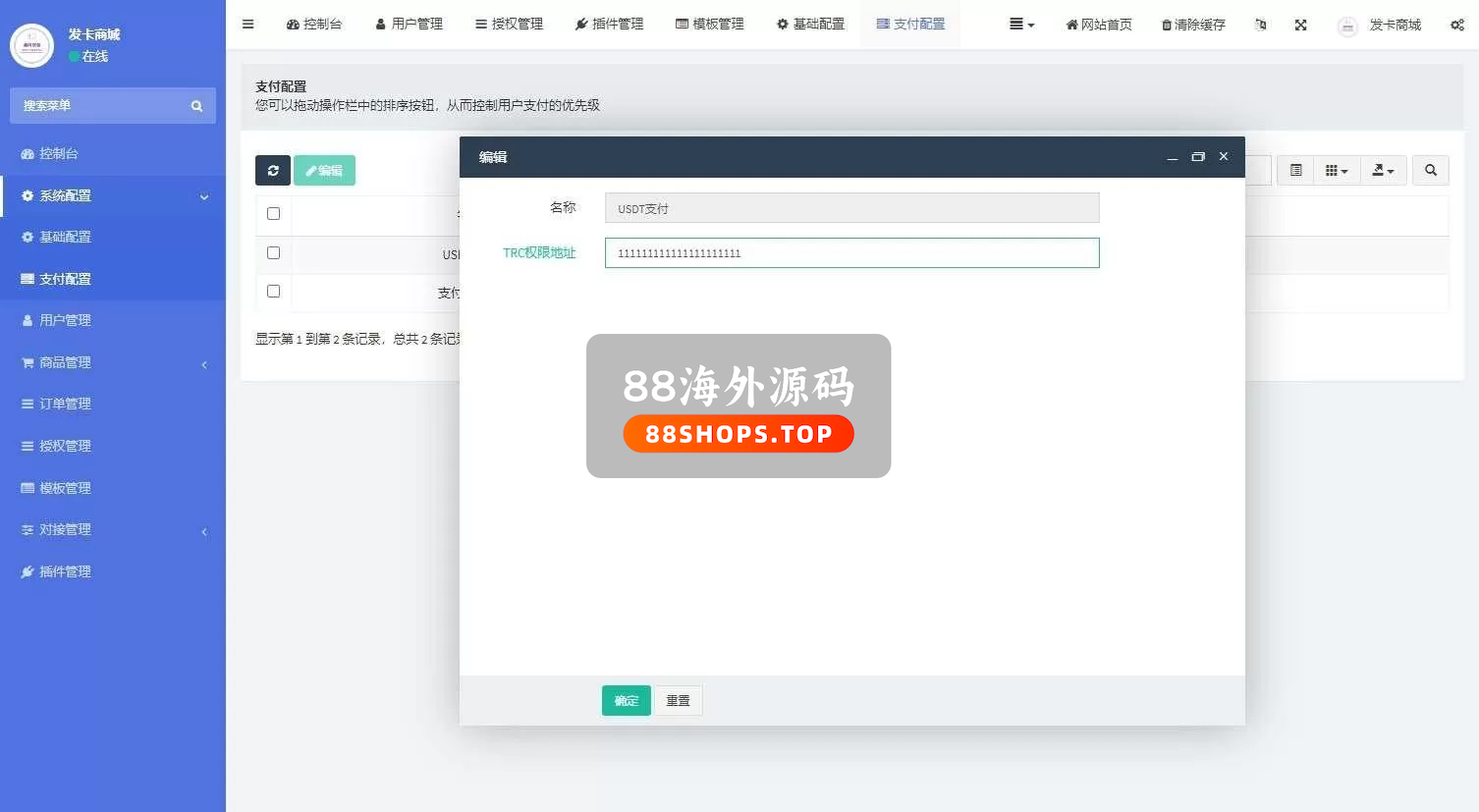Screen dimensions: 1479x812
Task: Toggle the table card view icon
Action: (x=1295, y=171)
